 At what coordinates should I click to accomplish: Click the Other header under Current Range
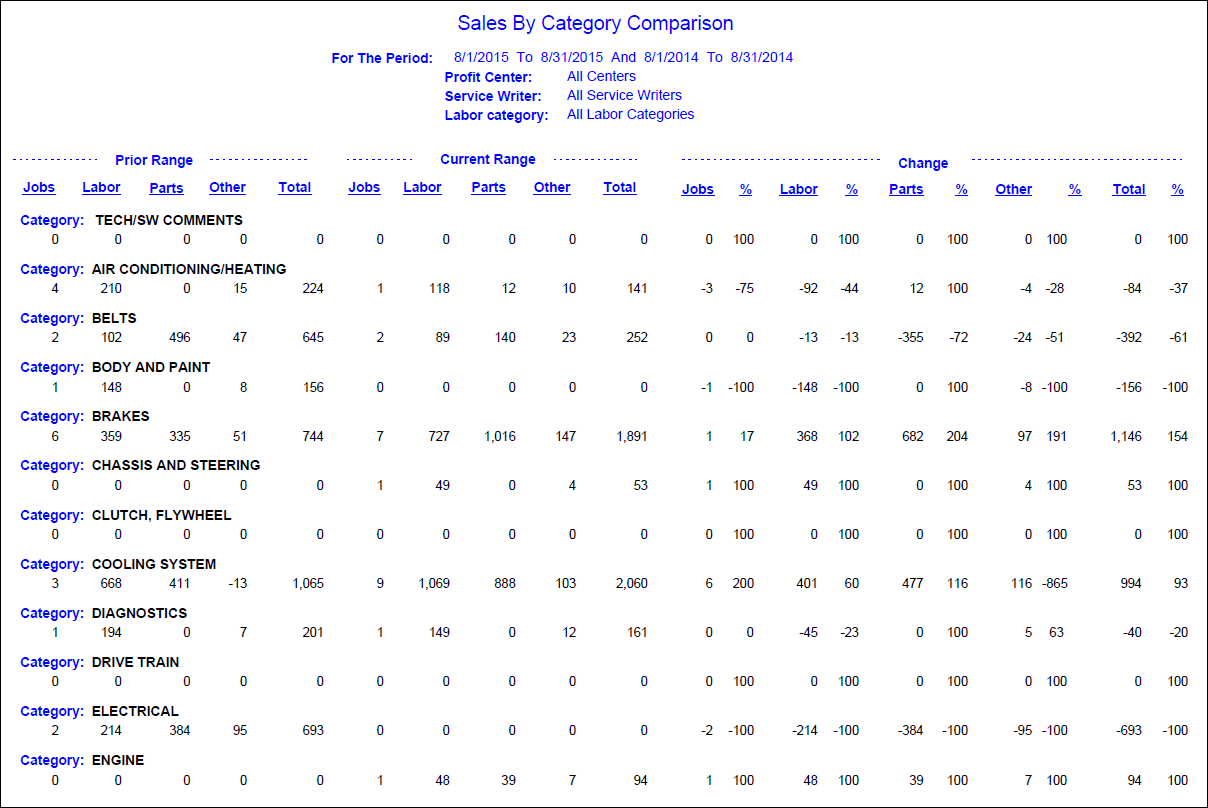pos(552,187)
